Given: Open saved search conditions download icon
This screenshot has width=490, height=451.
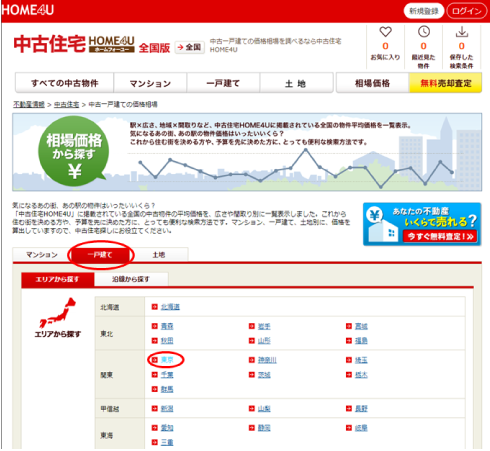Looking at the screenshot, I should click(462, 32).
